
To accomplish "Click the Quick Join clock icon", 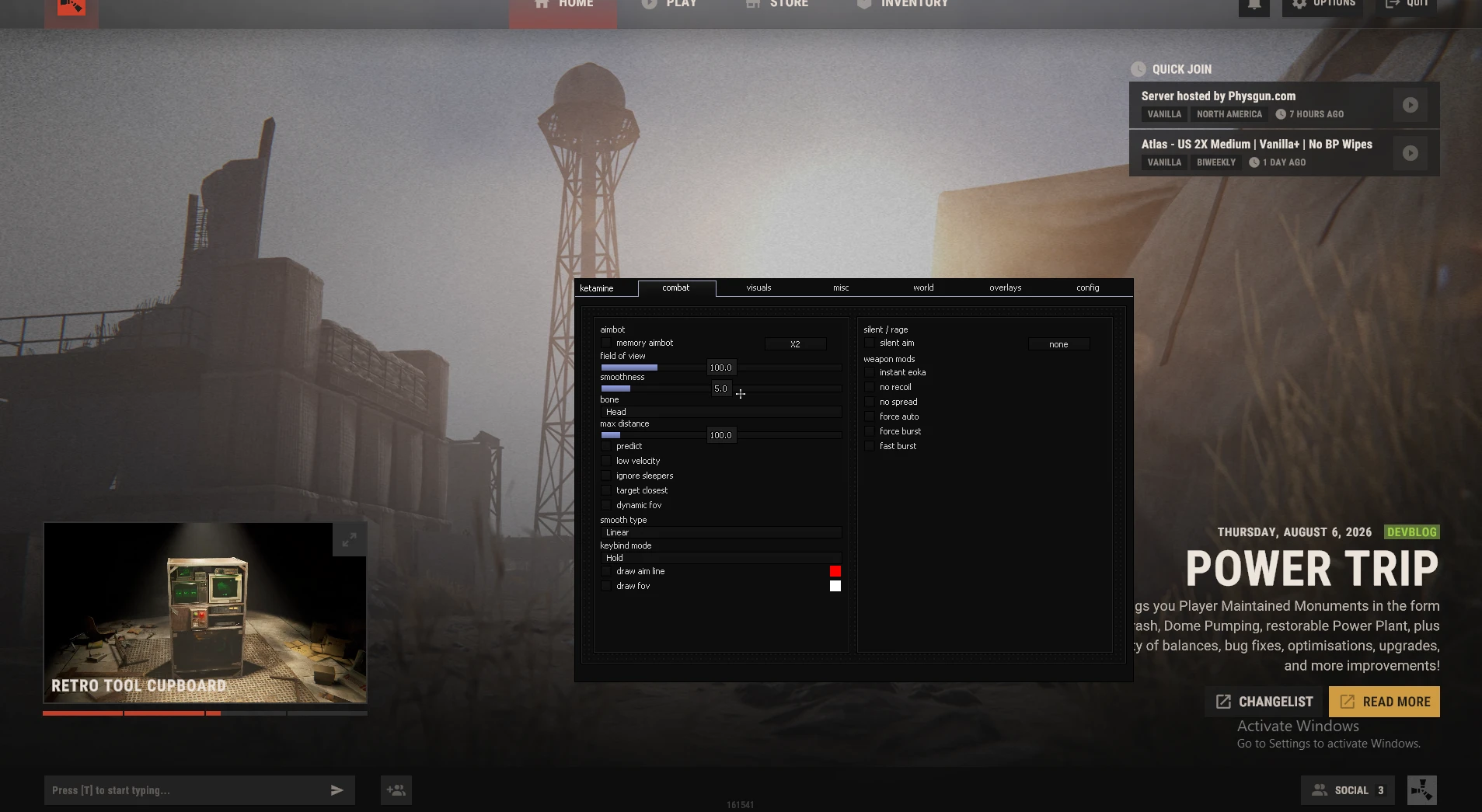I will tap(1138, 69).
